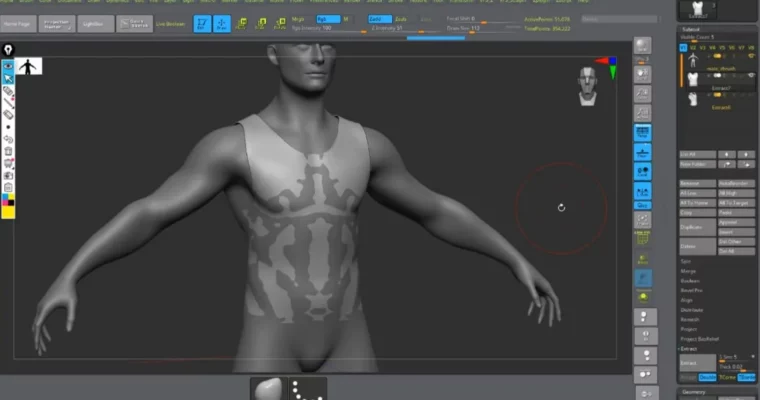Viewport: 760px width, 400px height.
Task: Expand the Boolean section
Action: pos(690,281)
